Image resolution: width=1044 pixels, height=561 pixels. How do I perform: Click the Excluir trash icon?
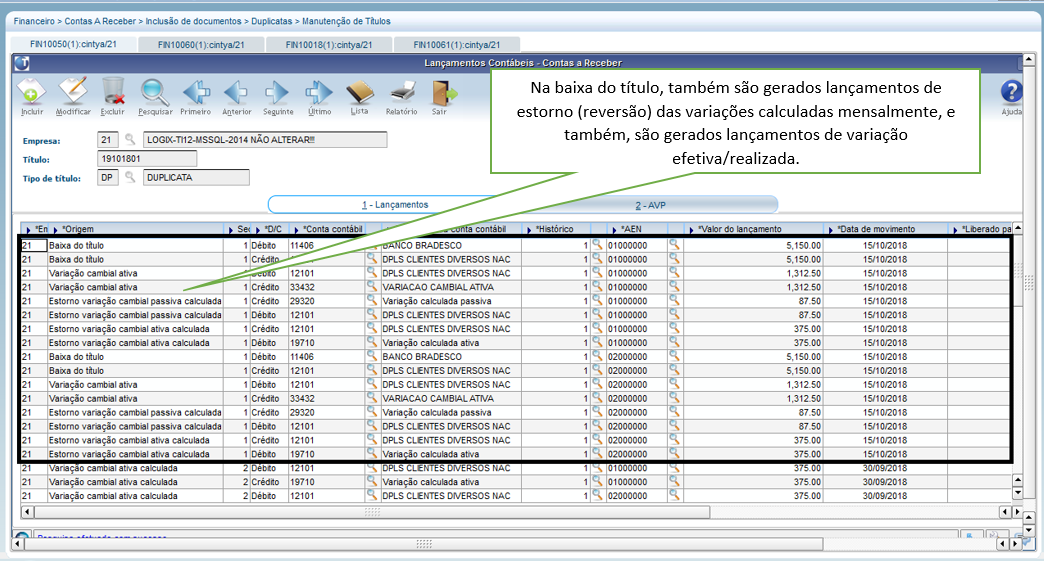[113, 92]
